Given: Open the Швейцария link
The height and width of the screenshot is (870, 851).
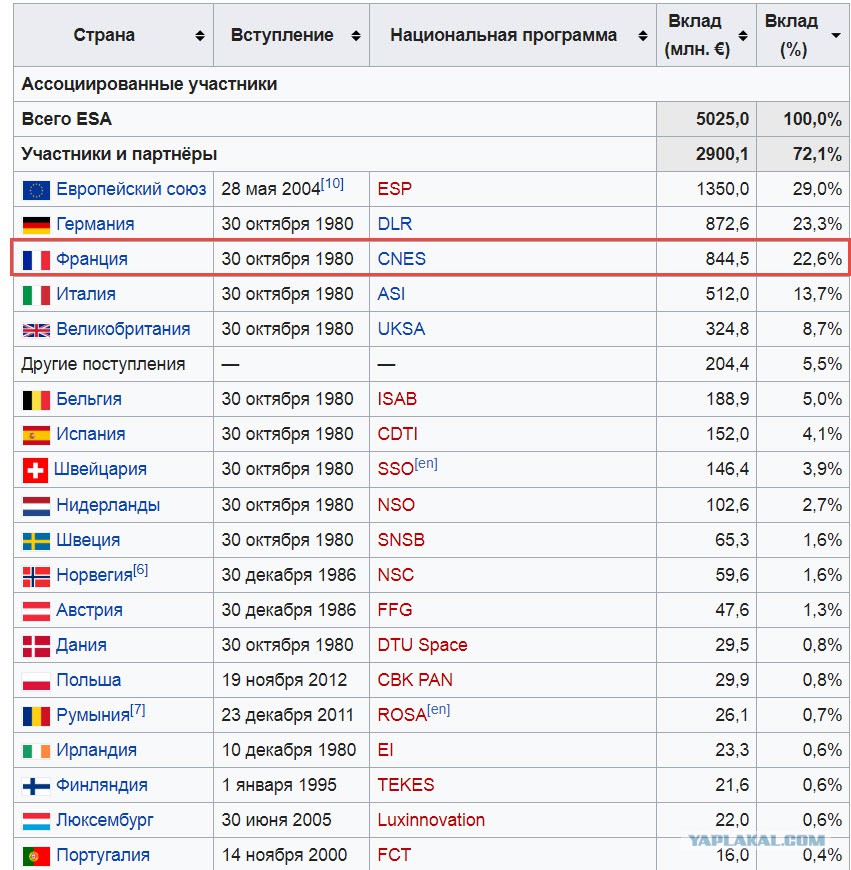Looking at the screenshot, I should tap(100, 469).
